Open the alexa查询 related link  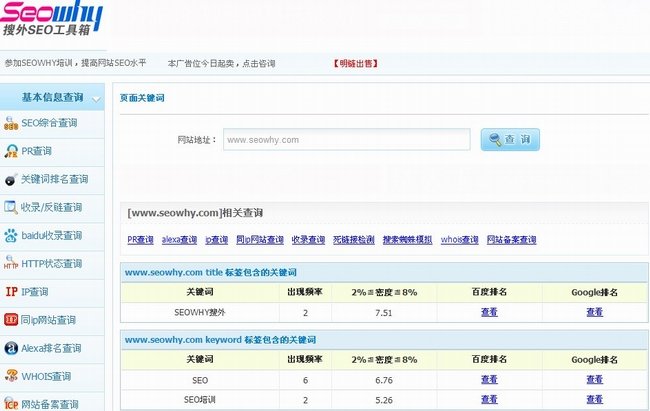pyautogui.click(x=179, y=240)
